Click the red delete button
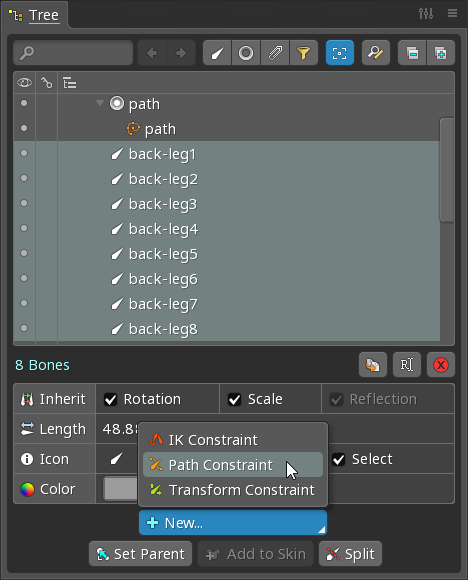The height and width of the screenshot is (580, 468). [441, 365]
